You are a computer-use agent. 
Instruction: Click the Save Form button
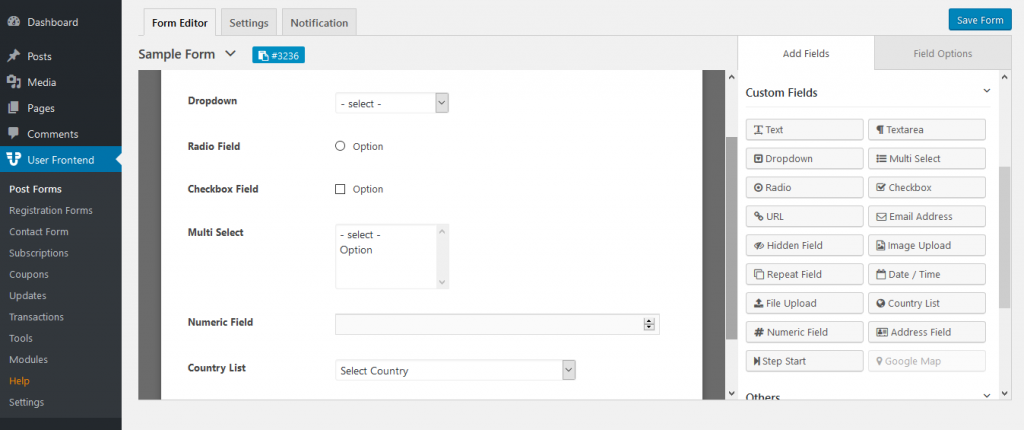point(980,20)
